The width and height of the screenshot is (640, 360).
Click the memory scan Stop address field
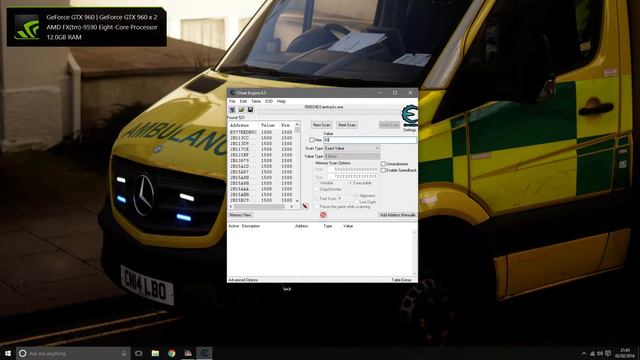pos(353,176)
